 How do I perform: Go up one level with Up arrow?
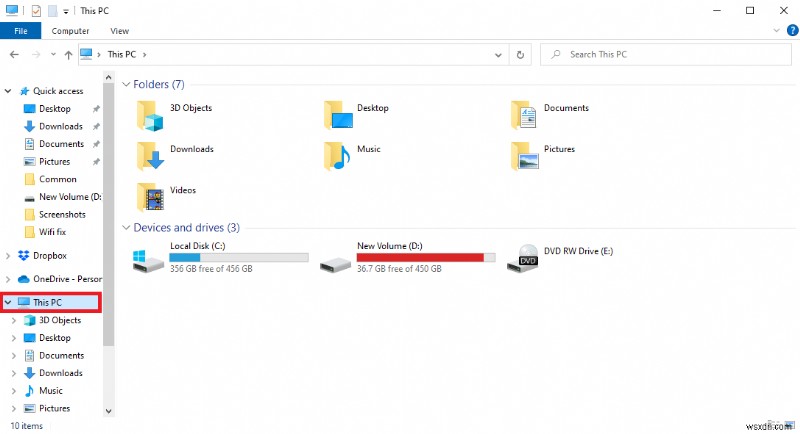pos(68,55)
